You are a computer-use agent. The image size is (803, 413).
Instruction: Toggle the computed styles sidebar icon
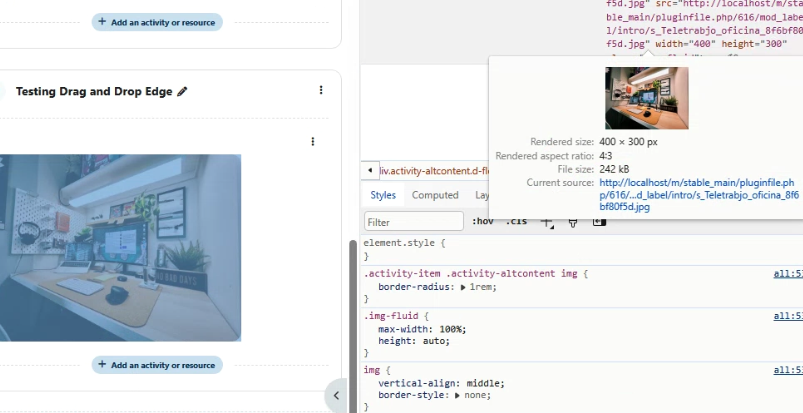pyautogui.click(x=599, y=222)
